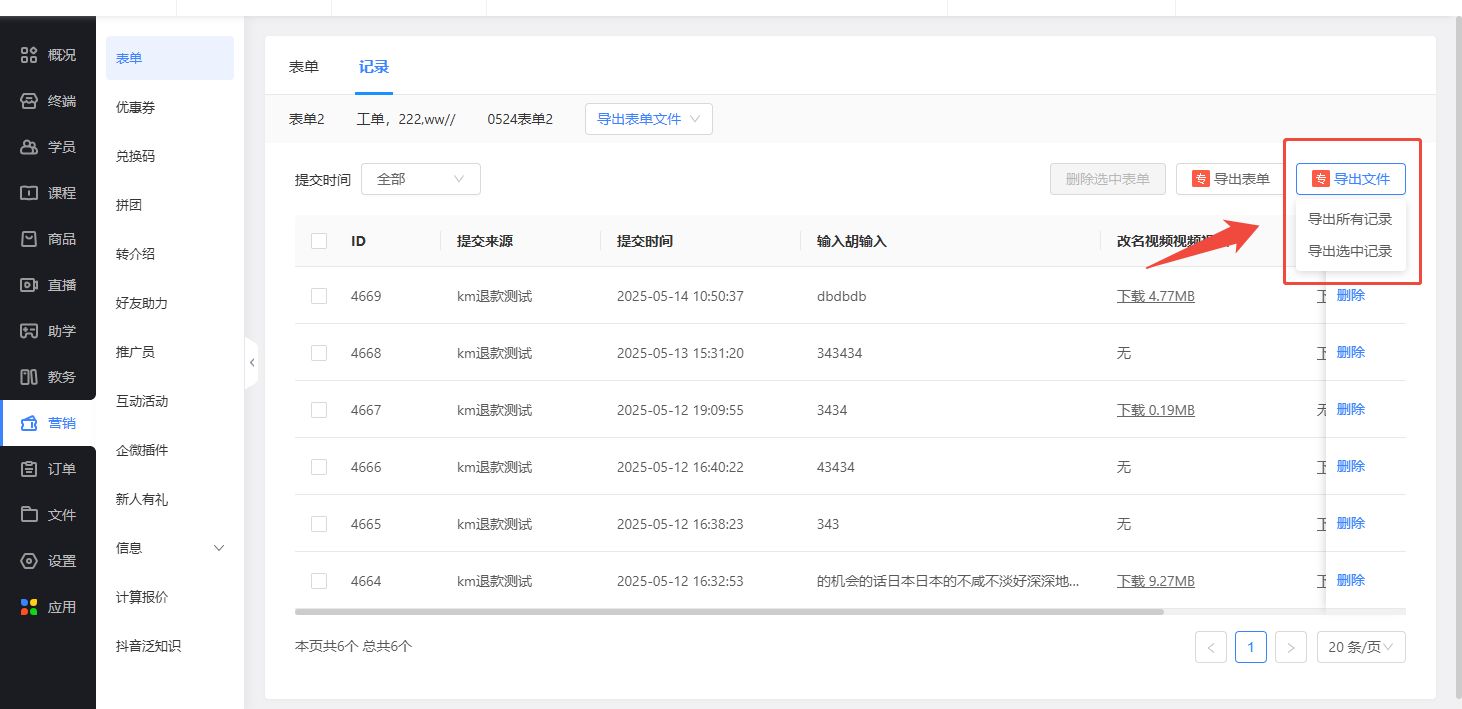Select the checkbox for record 4666
Image resolution: width=1462 pixels, height=709 pixels.
tap(319, 467)
